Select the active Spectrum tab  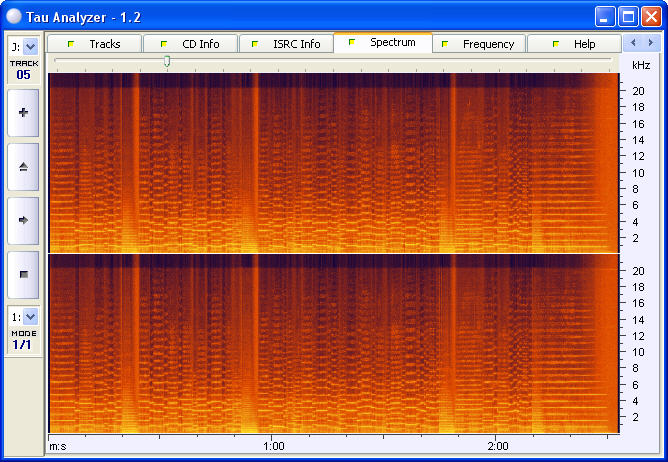(x=382, y=43)
